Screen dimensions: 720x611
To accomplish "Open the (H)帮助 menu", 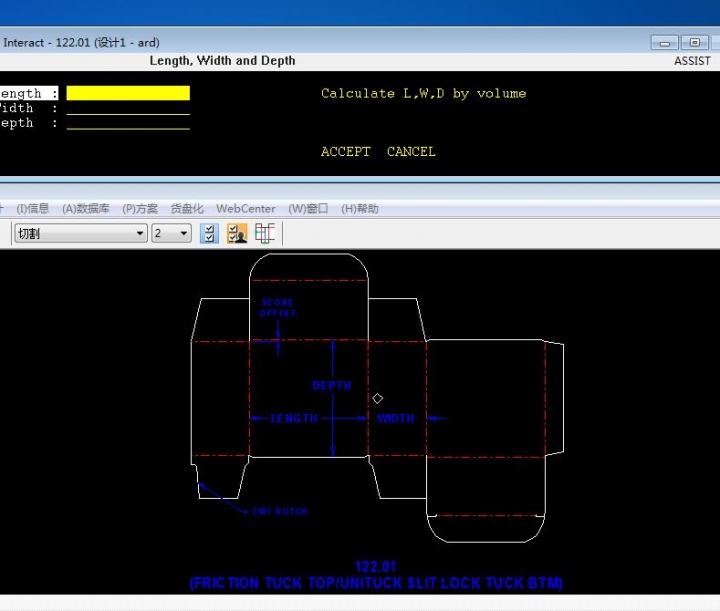I will [360, 209].
